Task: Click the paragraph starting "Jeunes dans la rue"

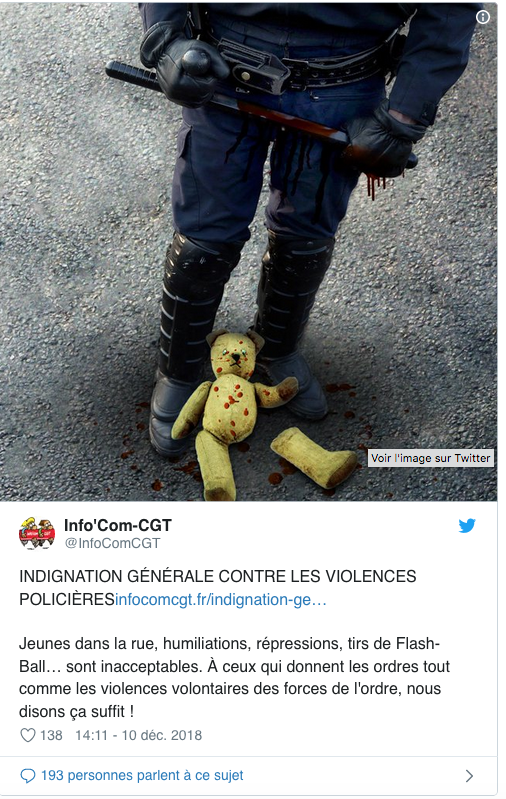Action: [234, 678]
